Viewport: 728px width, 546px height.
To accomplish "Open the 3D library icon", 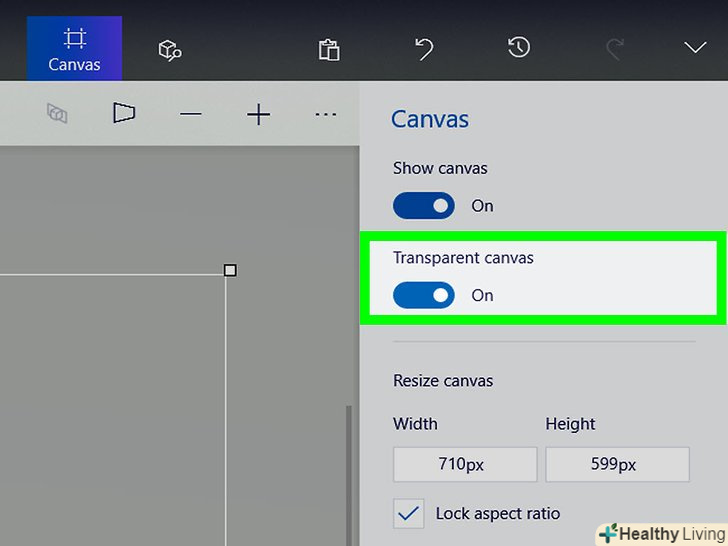I will click(170, 49).
